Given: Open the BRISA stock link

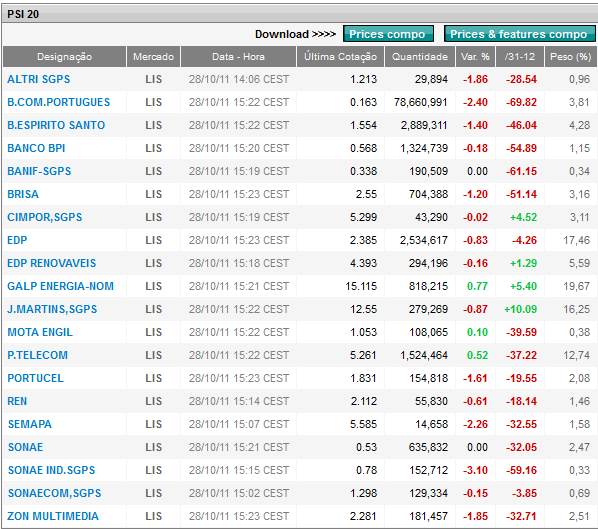Looking at the screenshot, I should click(x=23, y=194).
